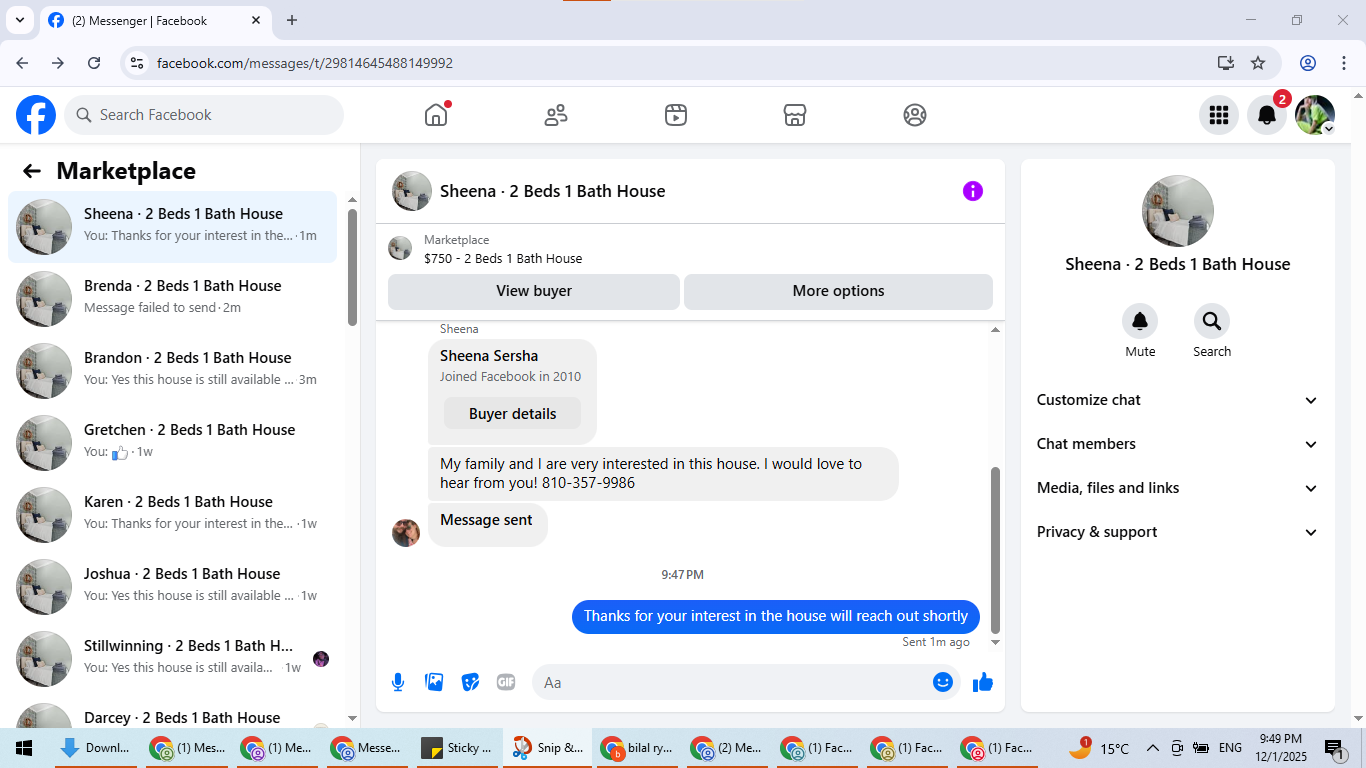
Task: Open the Marketplace storefront icon
Action: 795,115
